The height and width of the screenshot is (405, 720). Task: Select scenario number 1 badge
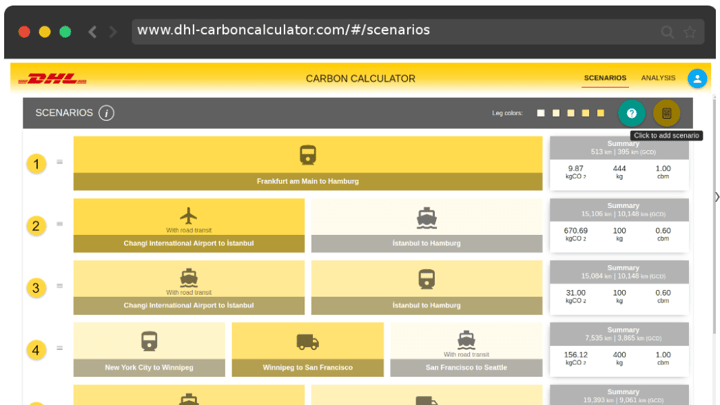36,164
